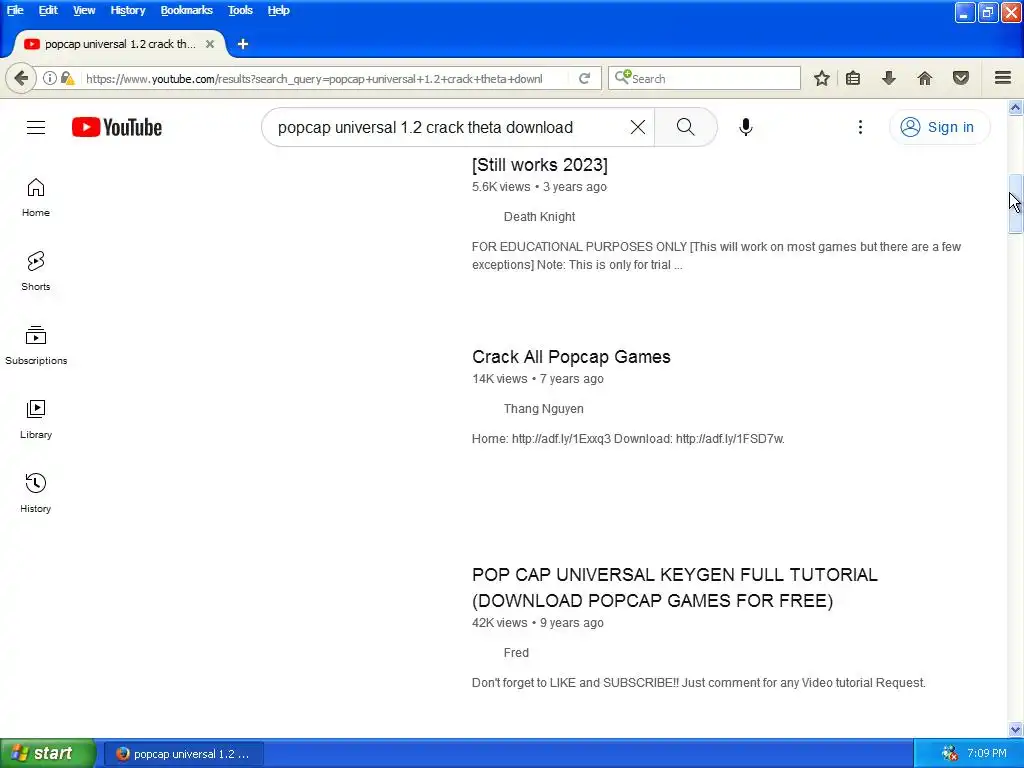Viewport: 1024px width, 768px height.
Task: Open the Downloads arrow icon
Action: 889,78
